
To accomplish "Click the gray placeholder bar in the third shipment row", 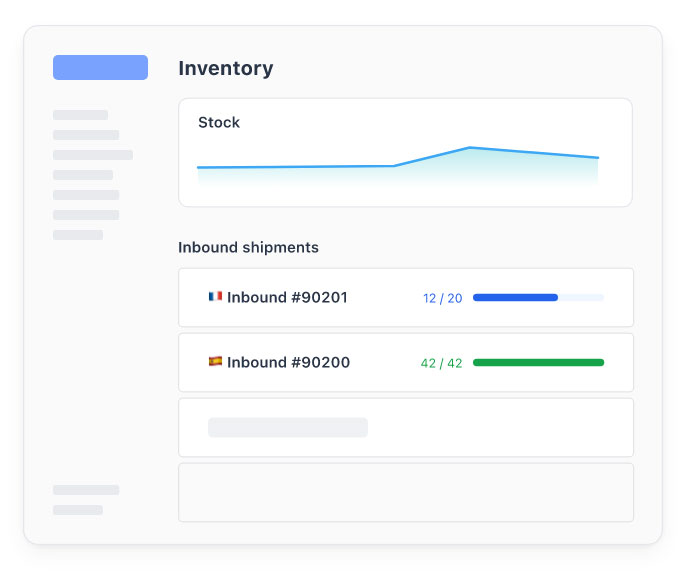I will click(x=287, y=427).
